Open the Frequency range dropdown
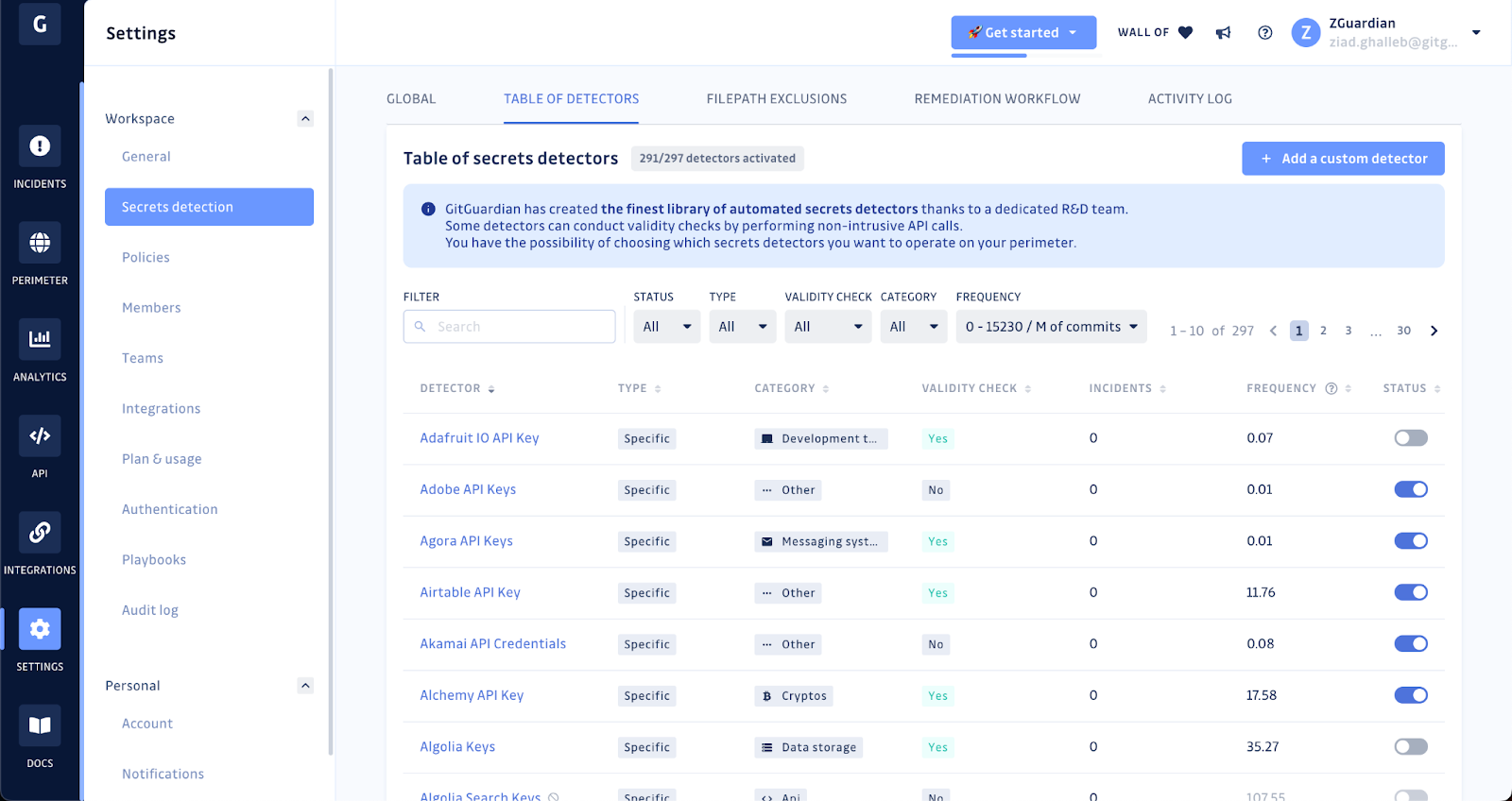Screen dimensions: 1512x801 point(1051,327)
